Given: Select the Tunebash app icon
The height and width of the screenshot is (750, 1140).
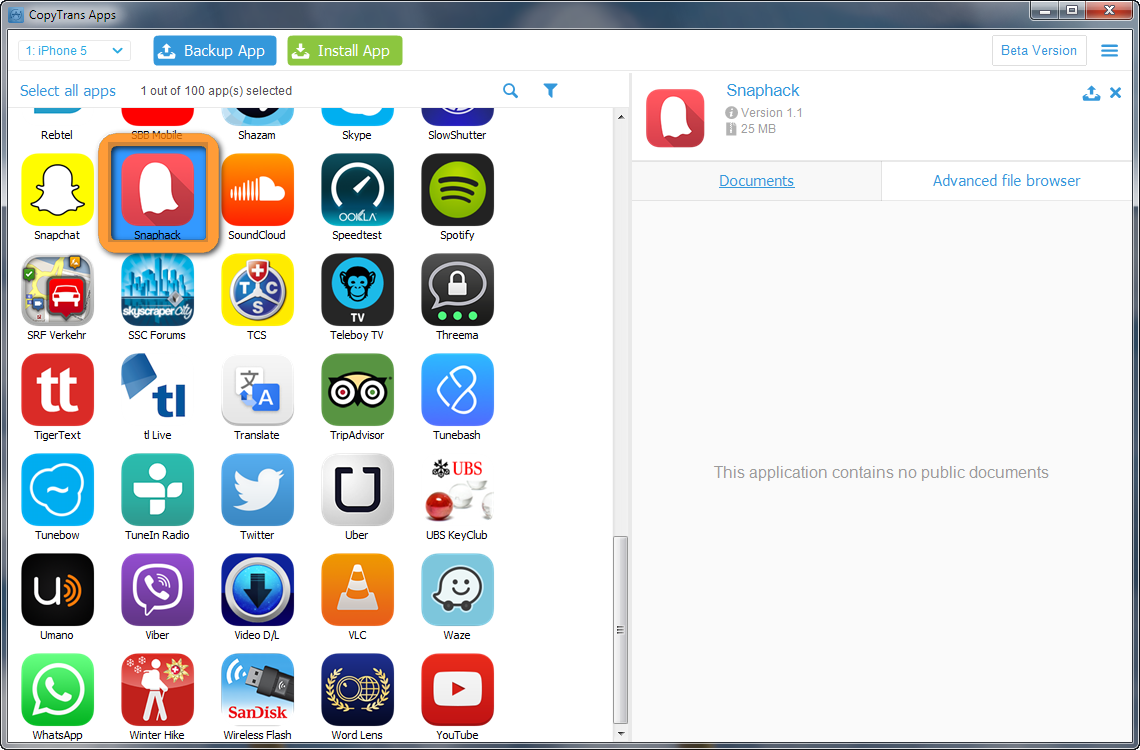Looking at the screenshot, I should pyautogui.click(x=457, y=390).
